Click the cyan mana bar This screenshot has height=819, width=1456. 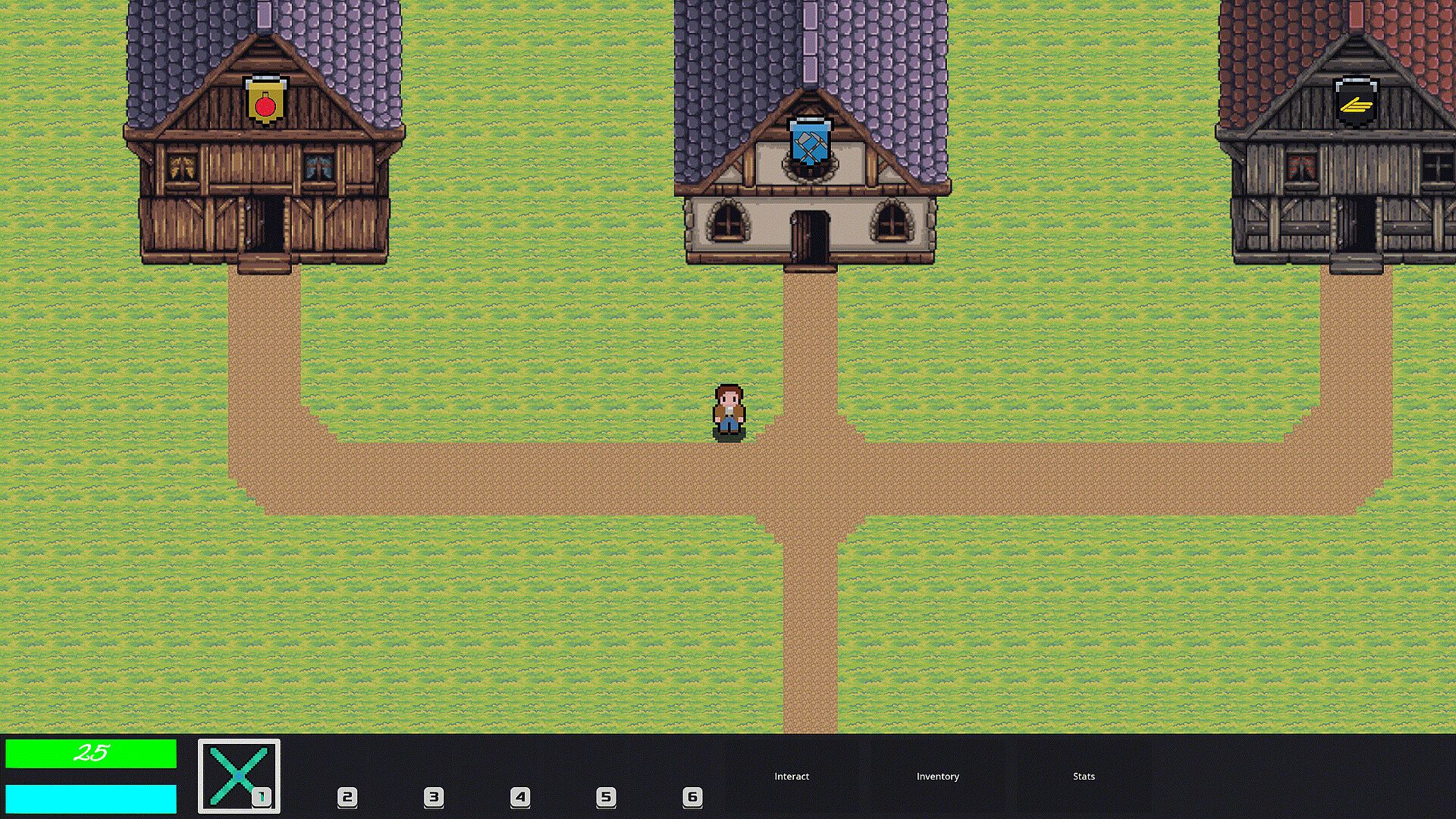[x=91, y=799]
